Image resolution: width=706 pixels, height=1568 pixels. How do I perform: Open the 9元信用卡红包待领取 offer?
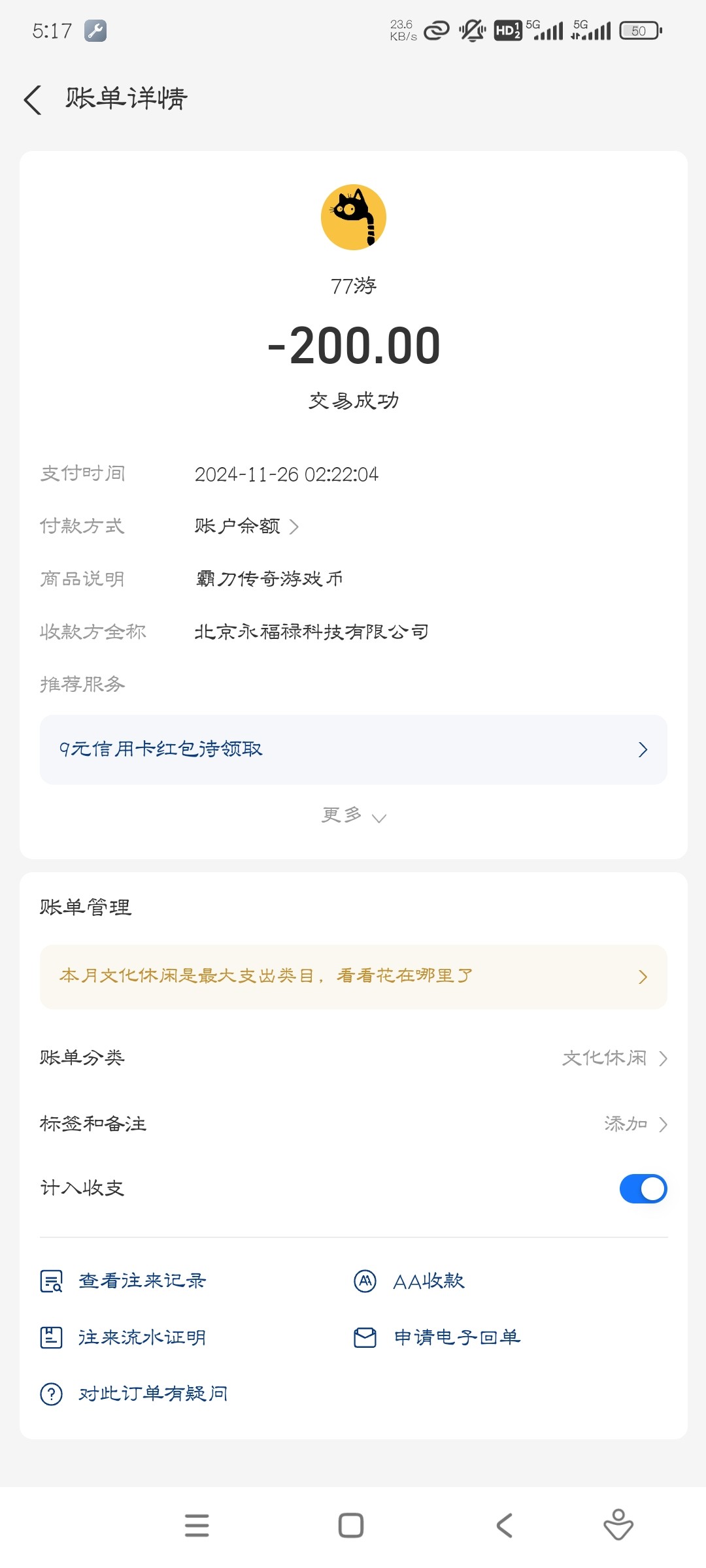pos(353,749)
